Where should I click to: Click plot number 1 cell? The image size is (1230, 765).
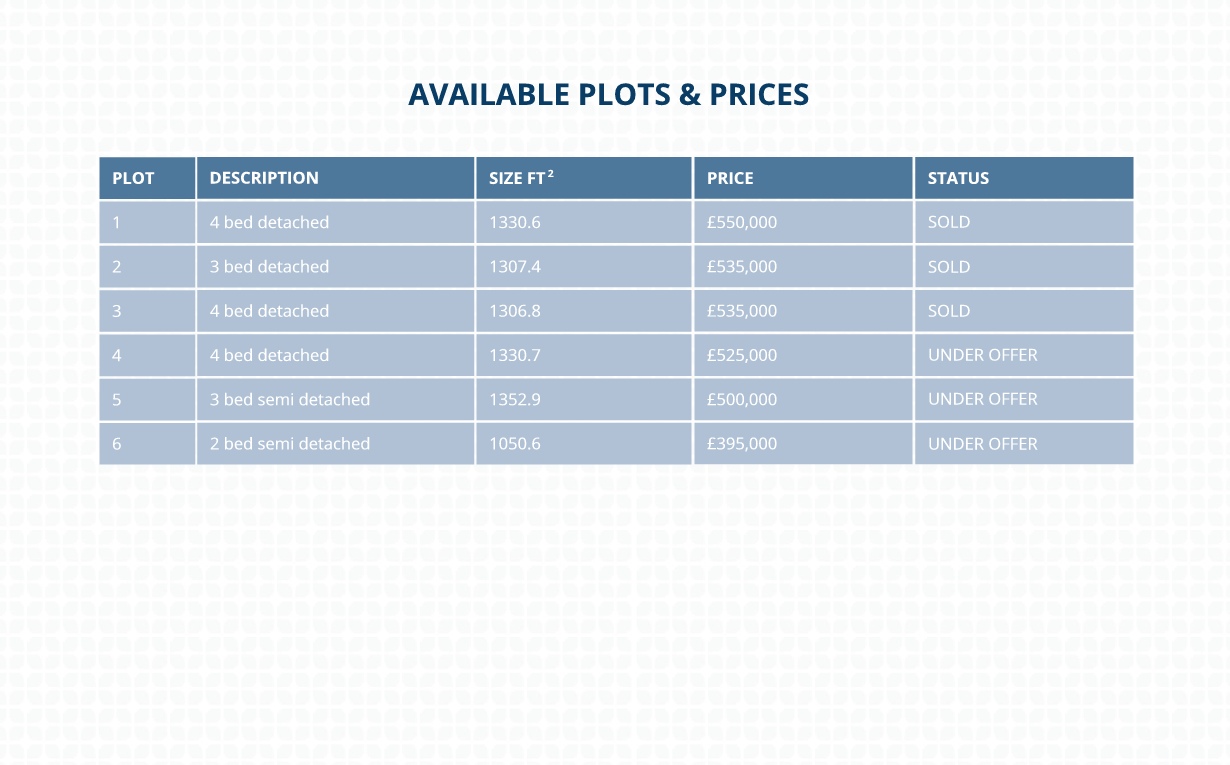pos(147,222)
